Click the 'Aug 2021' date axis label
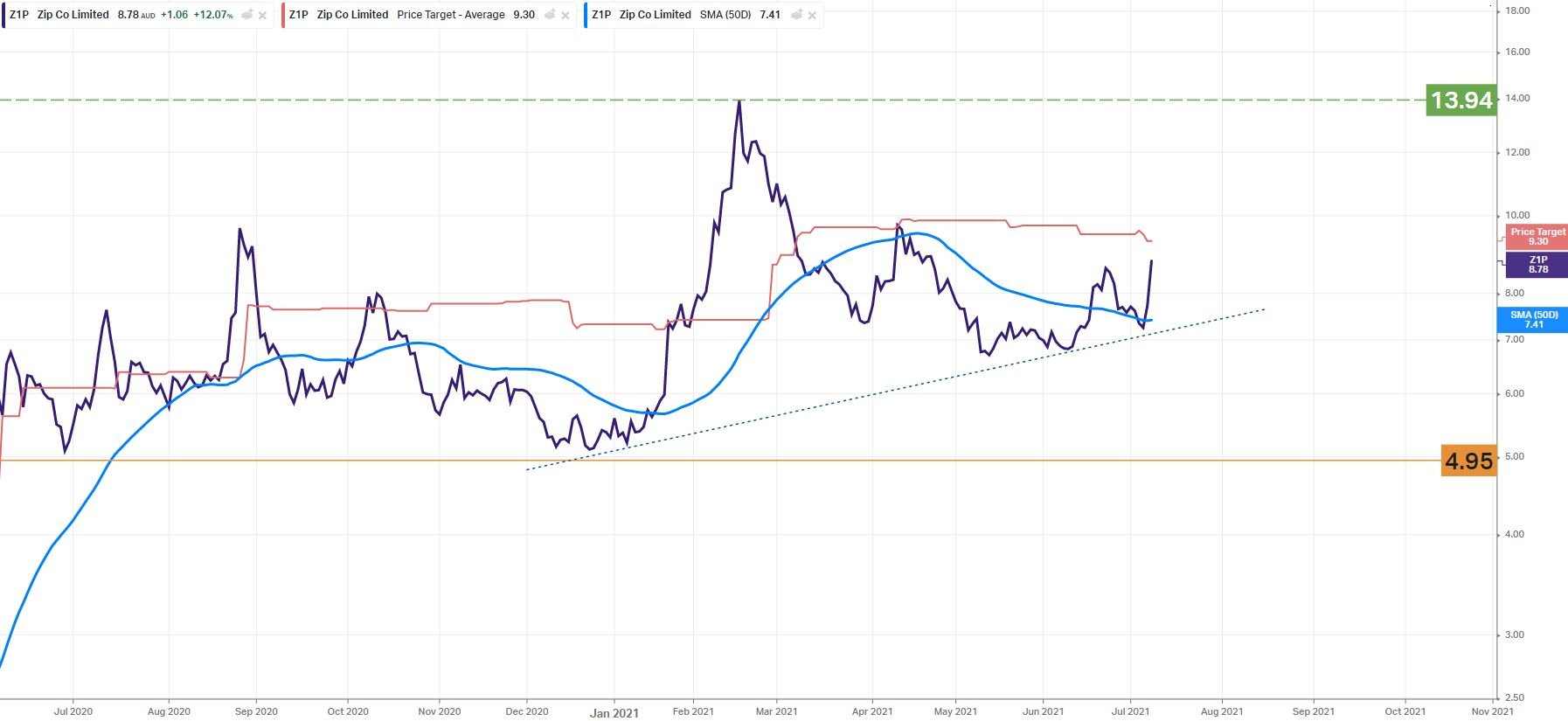 (1222, 711)
